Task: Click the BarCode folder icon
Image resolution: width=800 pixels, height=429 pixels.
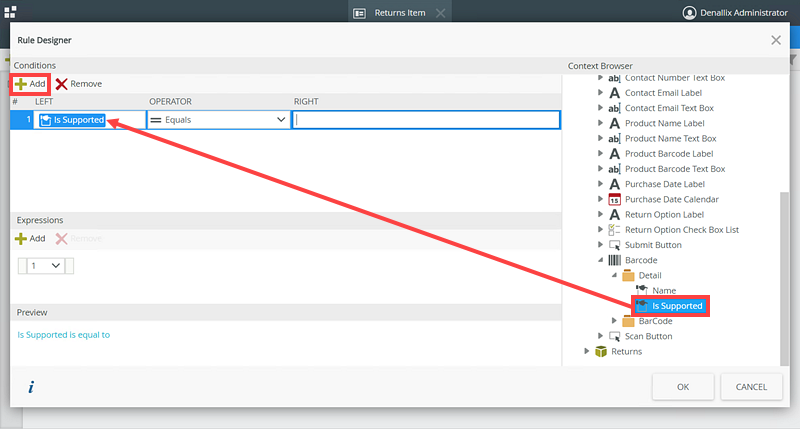Action: click(x=628, y=321)
